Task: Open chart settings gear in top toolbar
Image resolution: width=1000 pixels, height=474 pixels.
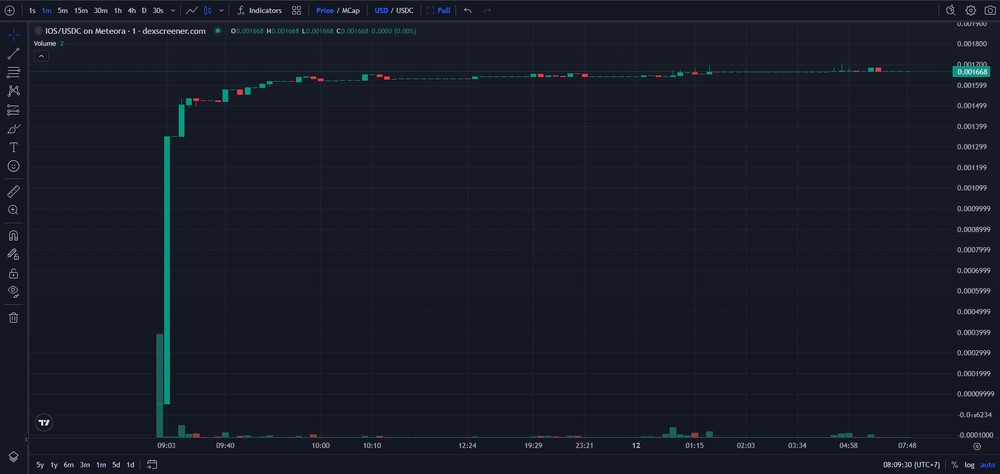Action: [971, 10]
